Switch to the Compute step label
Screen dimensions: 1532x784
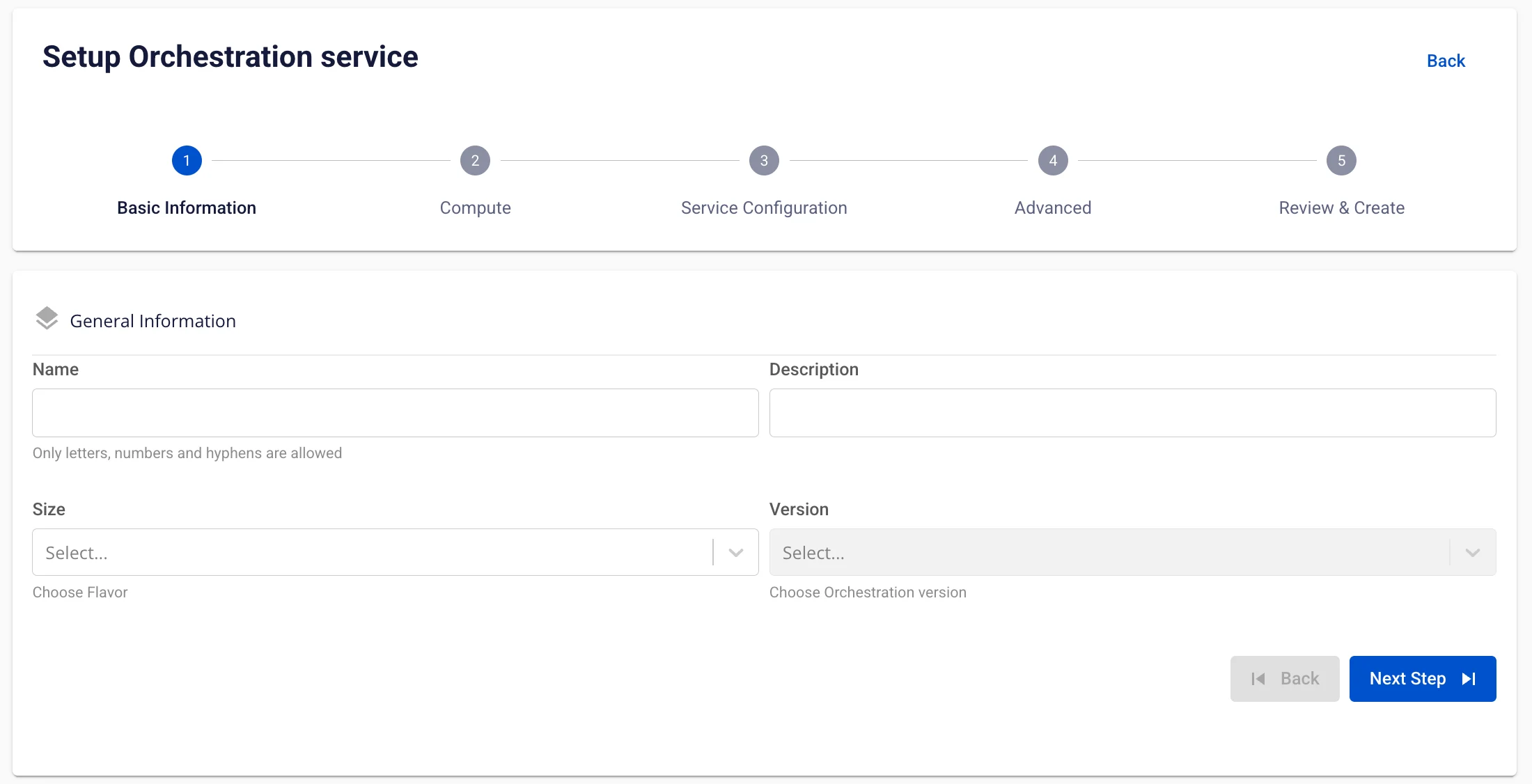475,208
